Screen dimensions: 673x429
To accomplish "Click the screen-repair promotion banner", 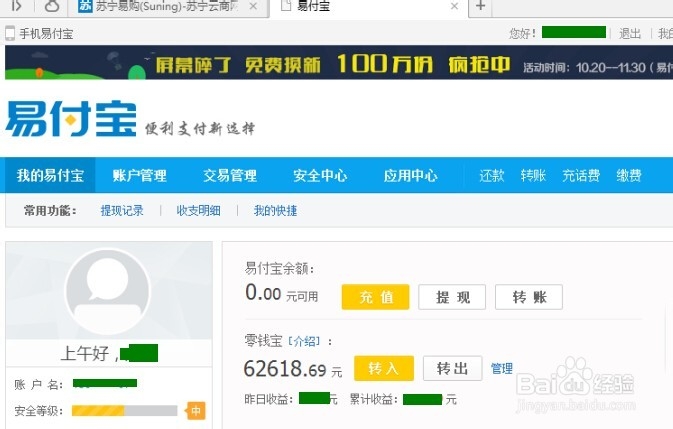I will (339, 63).
